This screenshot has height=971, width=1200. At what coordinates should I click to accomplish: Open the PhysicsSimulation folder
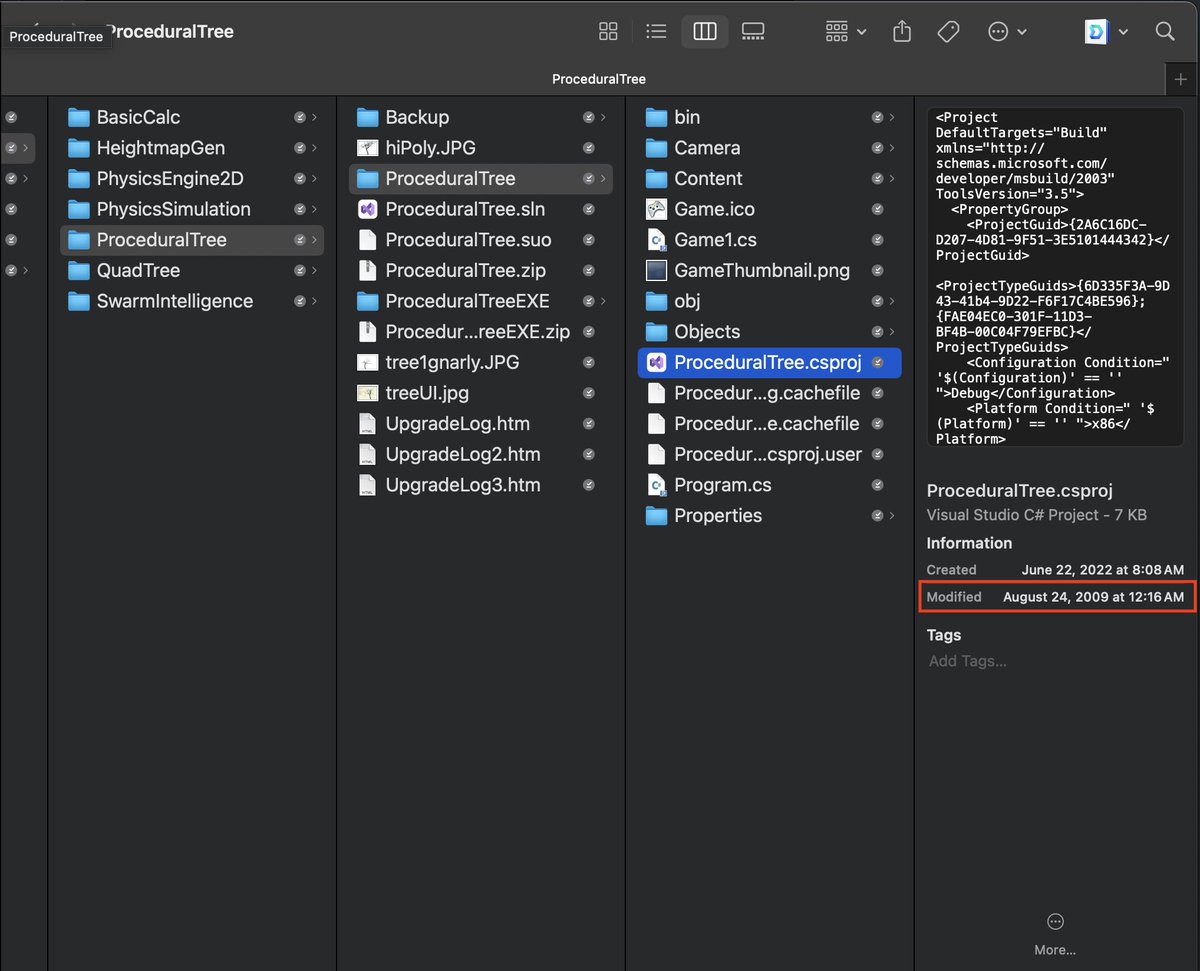point(194,209)
